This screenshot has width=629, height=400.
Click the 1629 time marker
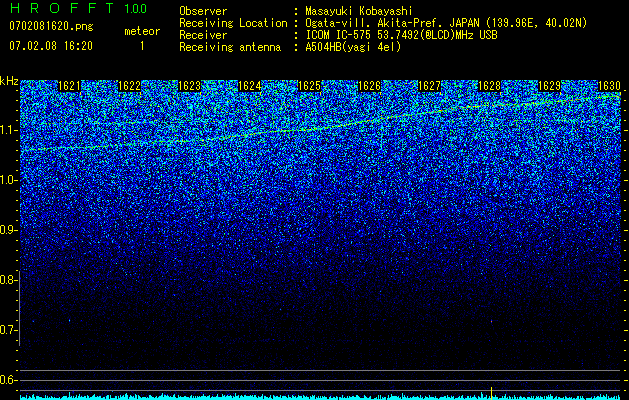coord(549,86)
